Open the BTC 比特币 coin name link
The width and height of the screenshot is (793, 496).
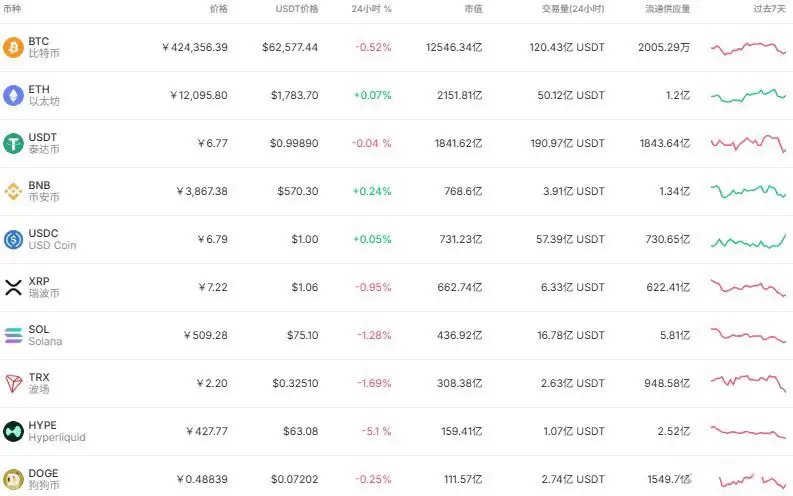click(x=44, y=47)
